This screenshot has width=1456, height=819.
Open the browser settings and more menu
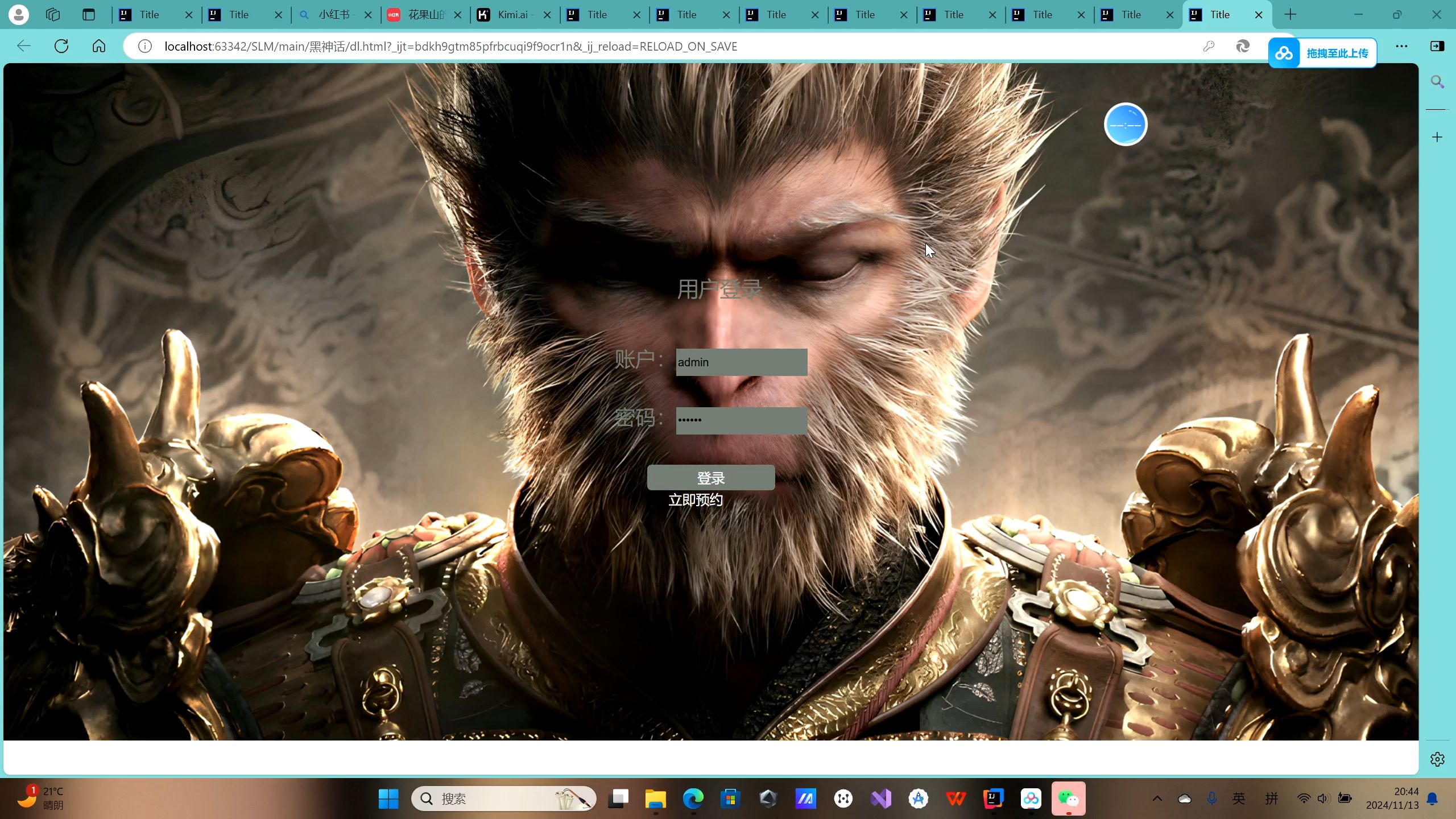pyautogui.click(x=1401, y=46)
